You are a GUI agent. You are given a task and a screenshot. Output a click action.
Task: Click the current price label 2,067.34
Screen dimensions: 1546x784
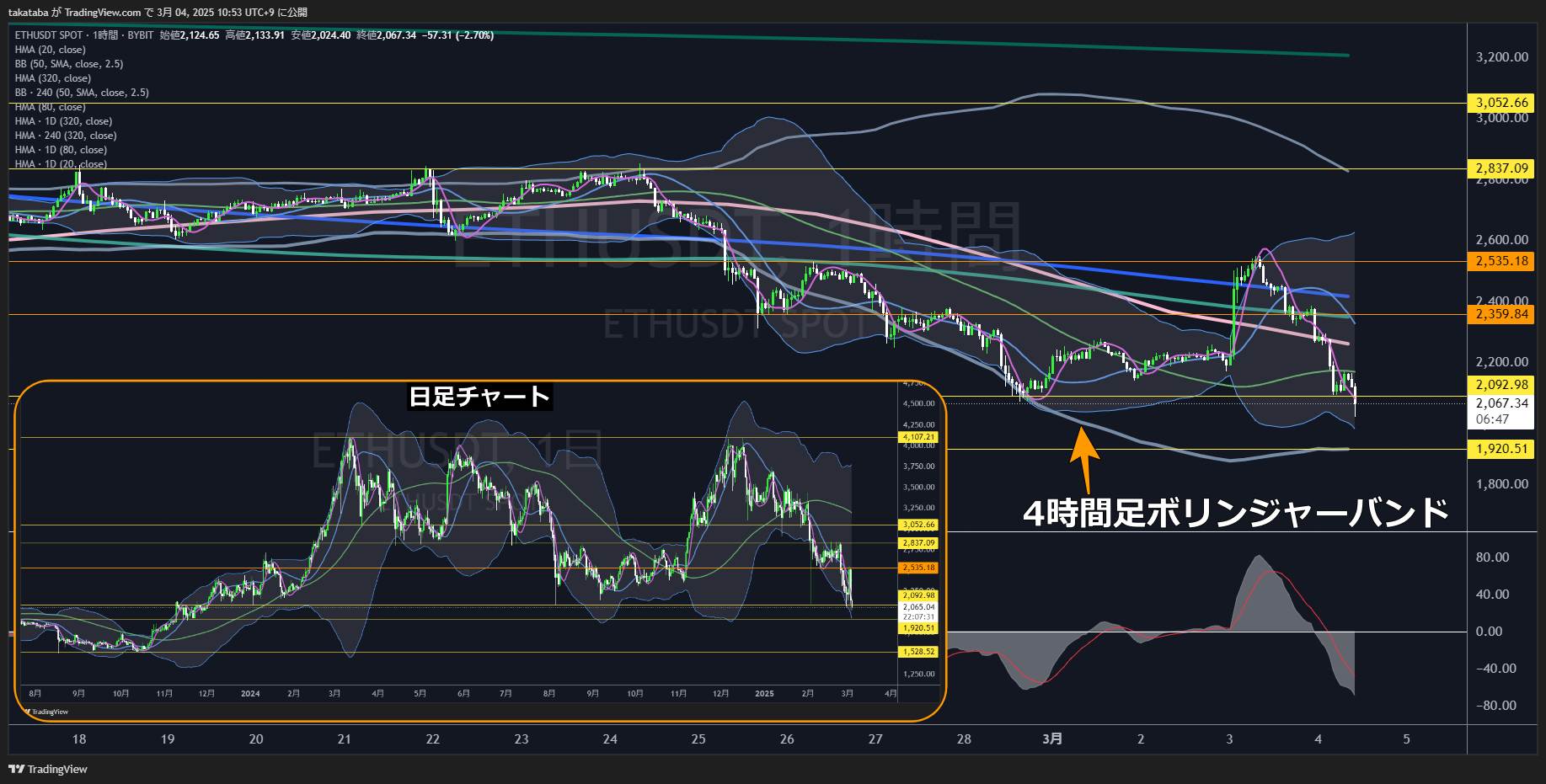(x=1501, y=403)
